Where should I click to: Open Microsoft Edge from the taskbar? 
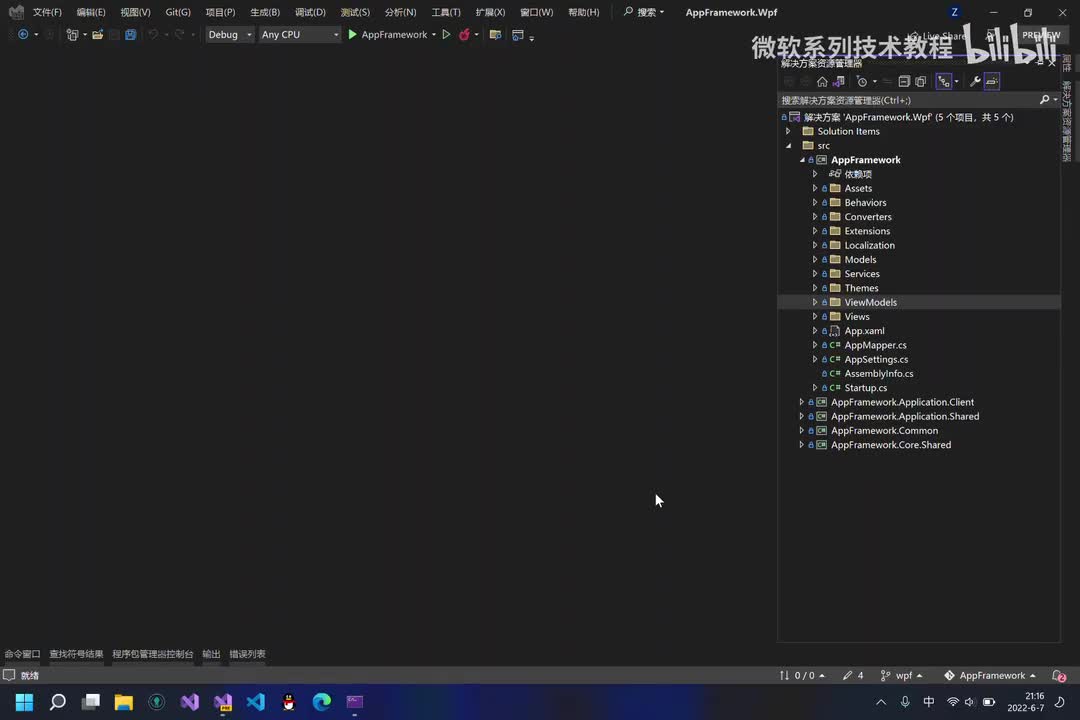322,702
